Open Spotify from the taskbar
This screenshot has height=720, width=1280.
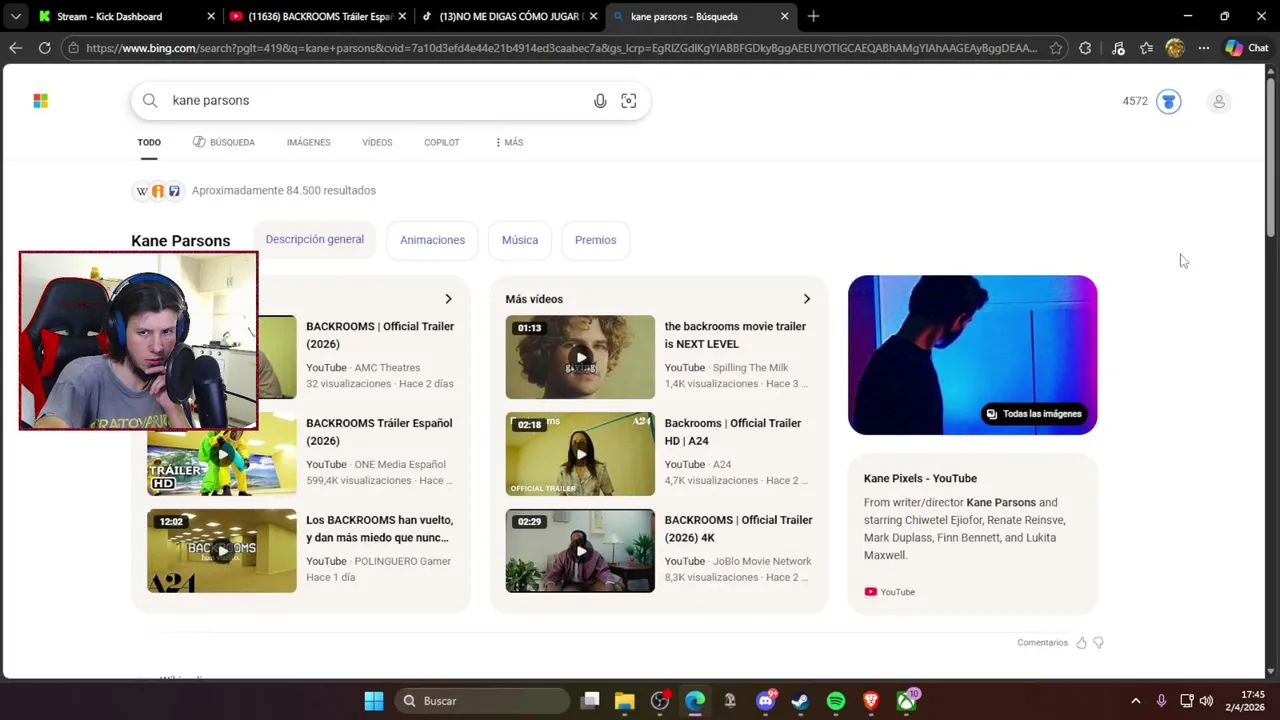coord(836,701)
